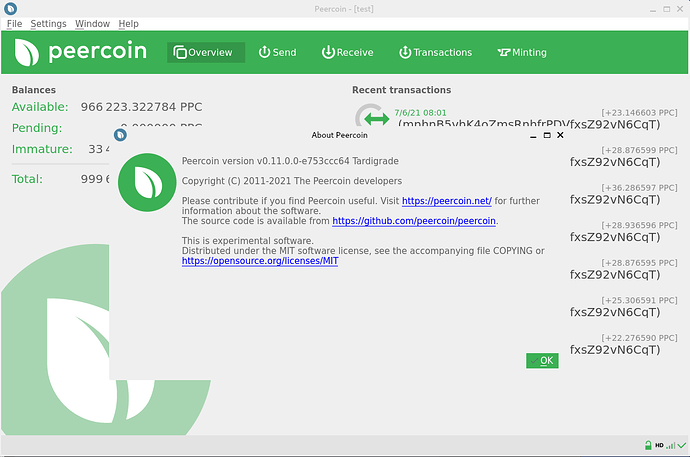
Task: Open the https://peercoin.net/ link
Action: (447, 201)
